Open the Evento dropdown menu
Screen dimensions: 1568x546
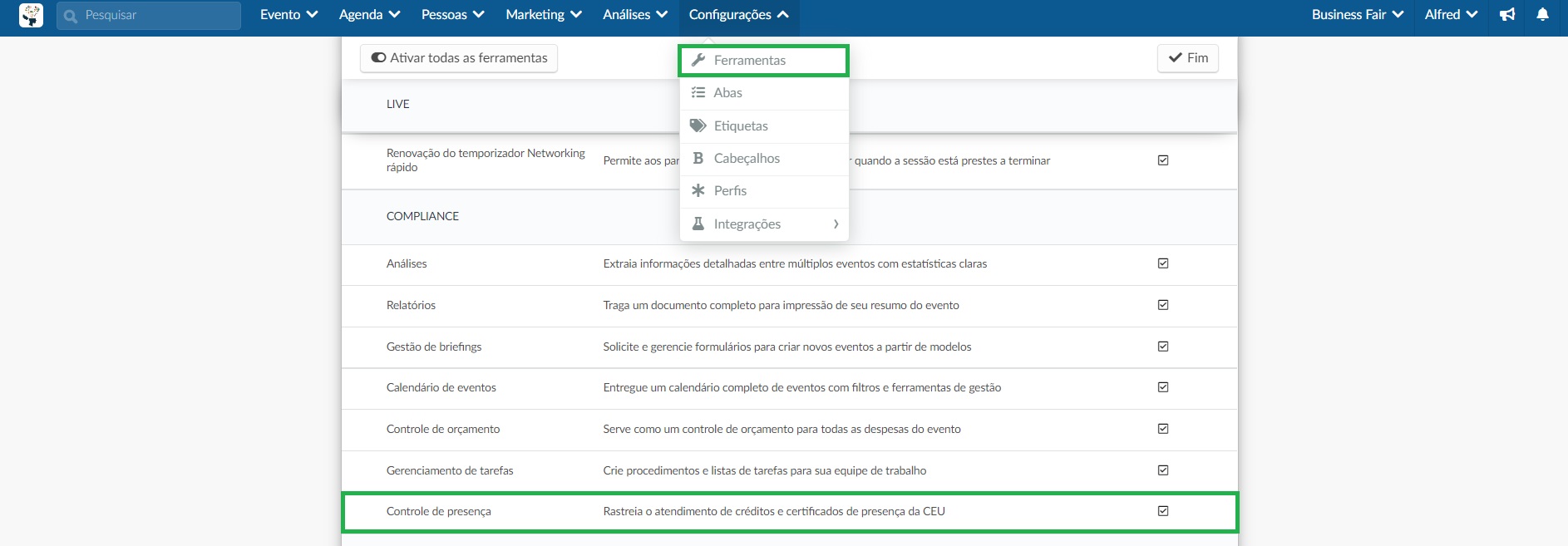pos(288,15)
